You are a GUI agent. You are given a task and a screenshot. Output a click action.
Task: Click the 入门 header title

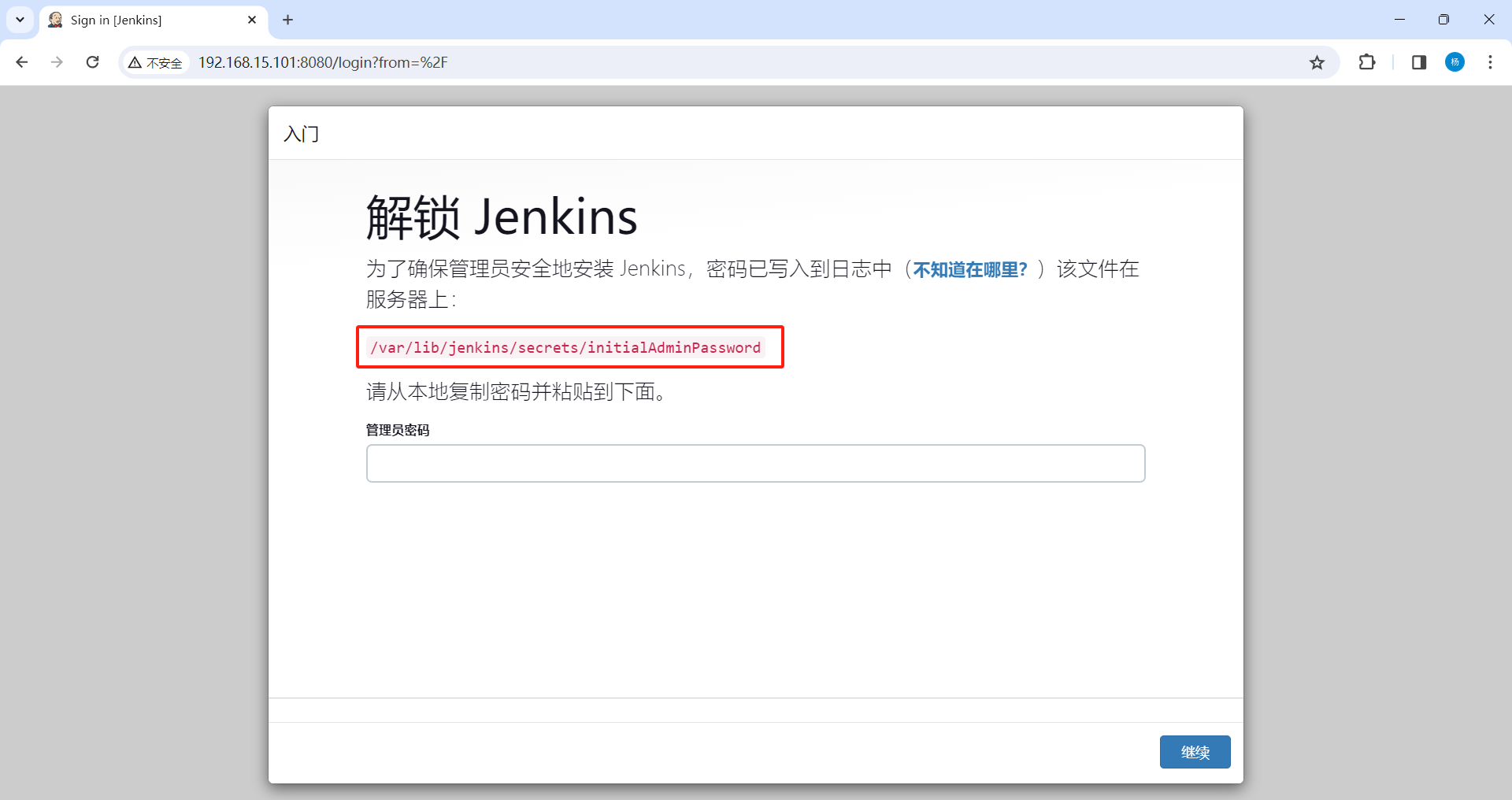pos(302,134)
